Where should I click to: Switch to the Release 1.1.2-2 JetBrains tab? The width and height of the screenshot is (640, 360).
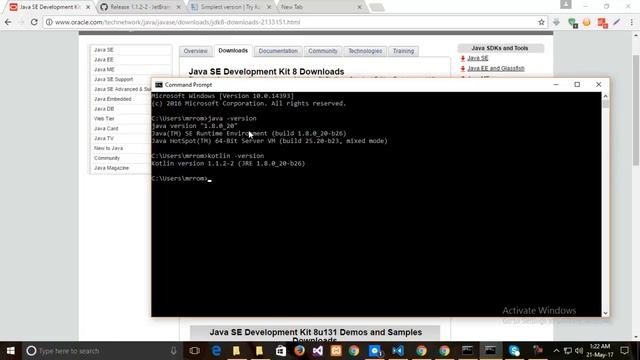141,7
